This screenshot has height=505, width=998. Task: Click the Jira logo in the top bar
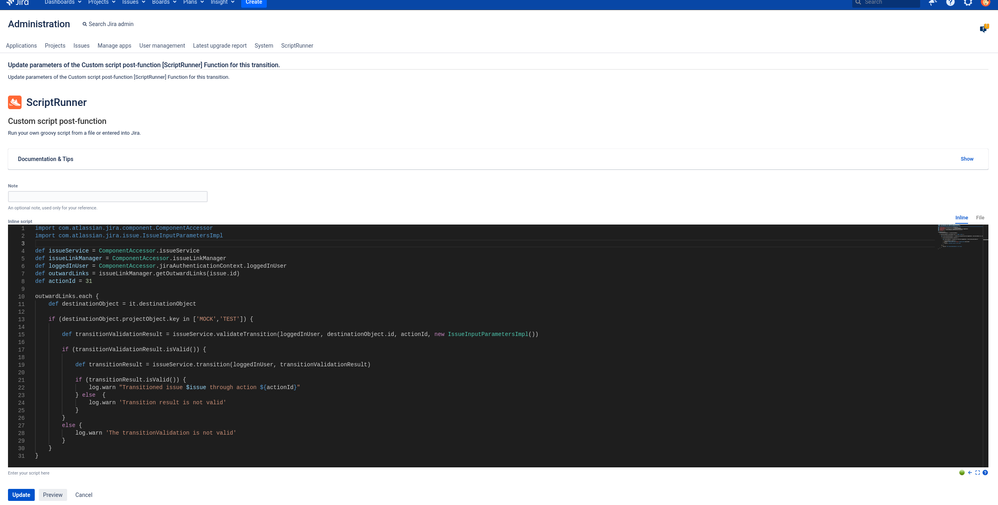[18, 3]
